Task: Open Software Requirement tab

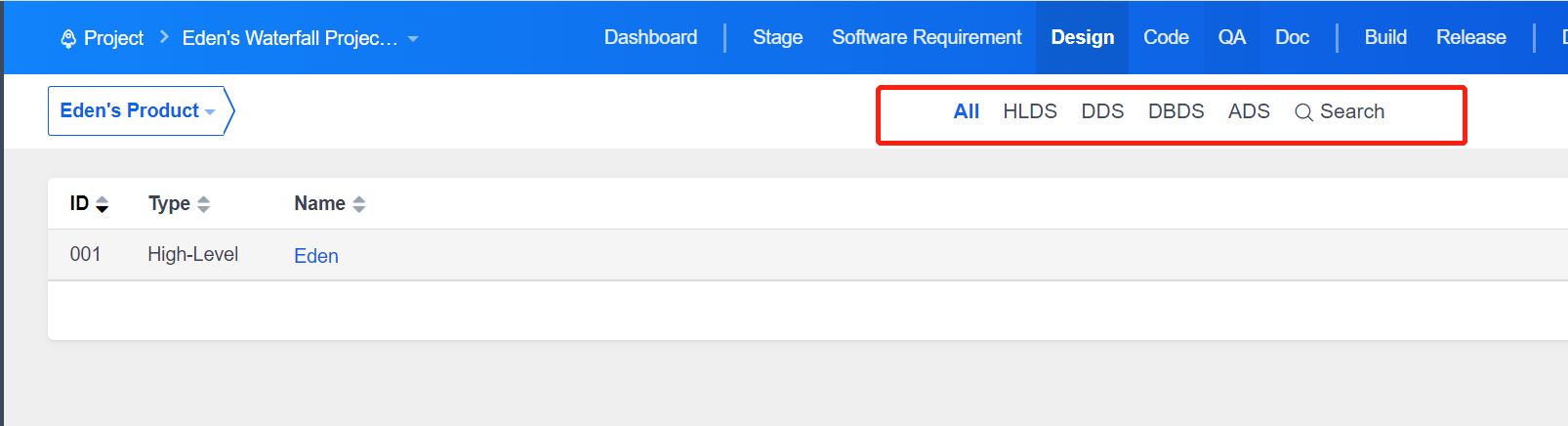Action: [927, 37]
